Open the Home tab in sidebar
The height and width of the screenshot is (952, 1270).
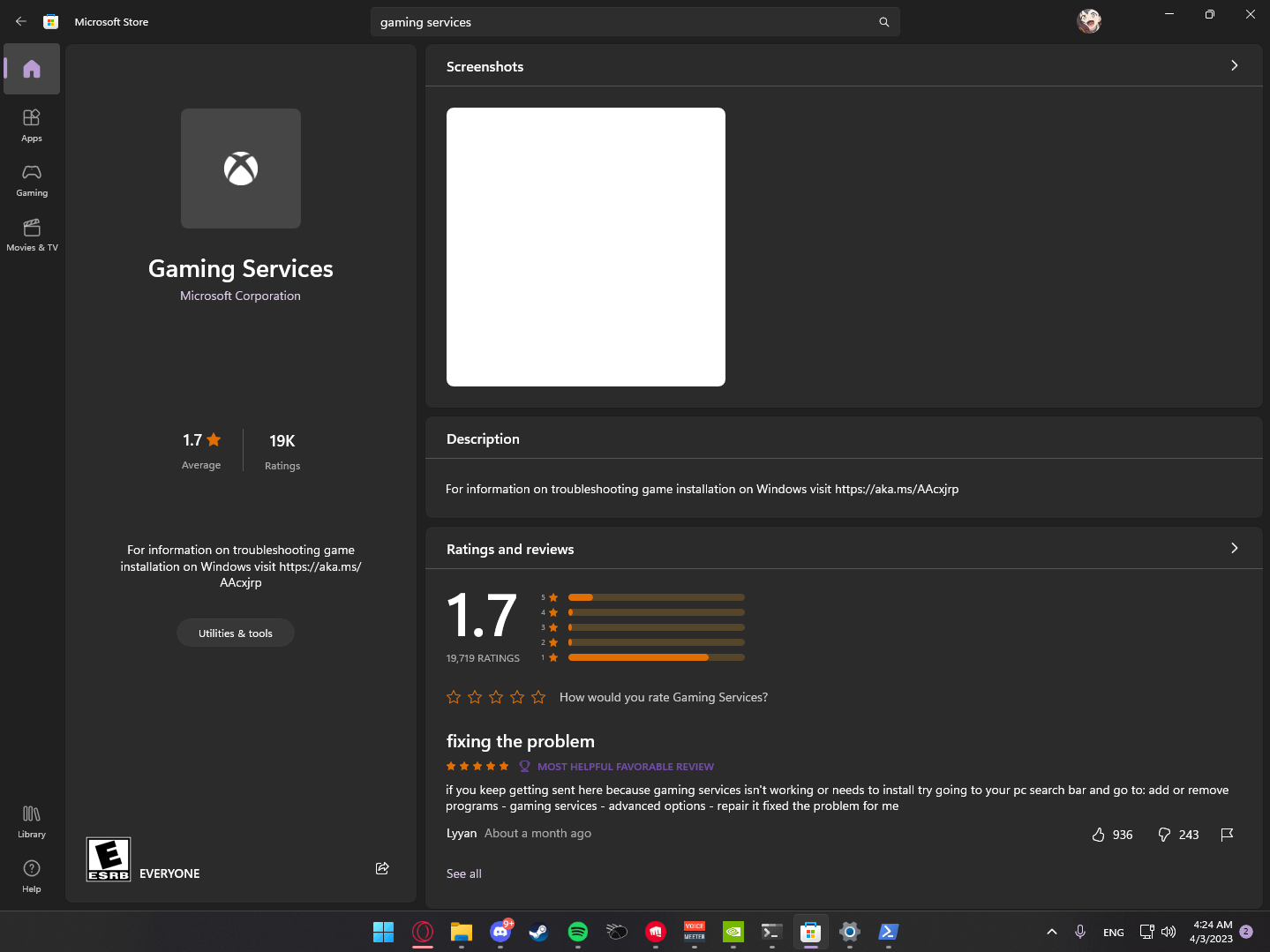[32, 69]
